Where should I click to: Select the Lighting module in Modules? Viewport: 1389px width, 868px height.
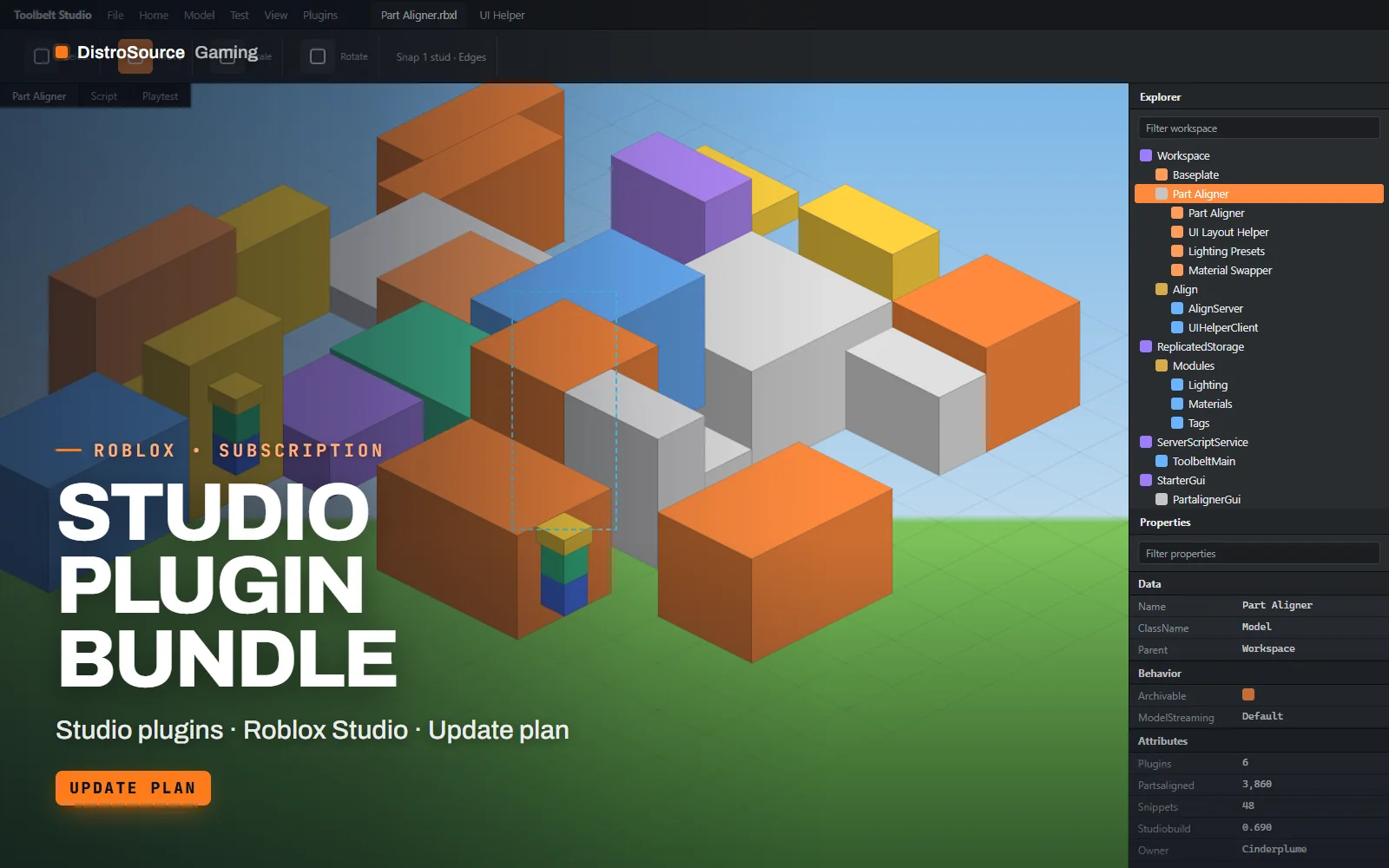pyautogui.click(x=1259, y=385)
